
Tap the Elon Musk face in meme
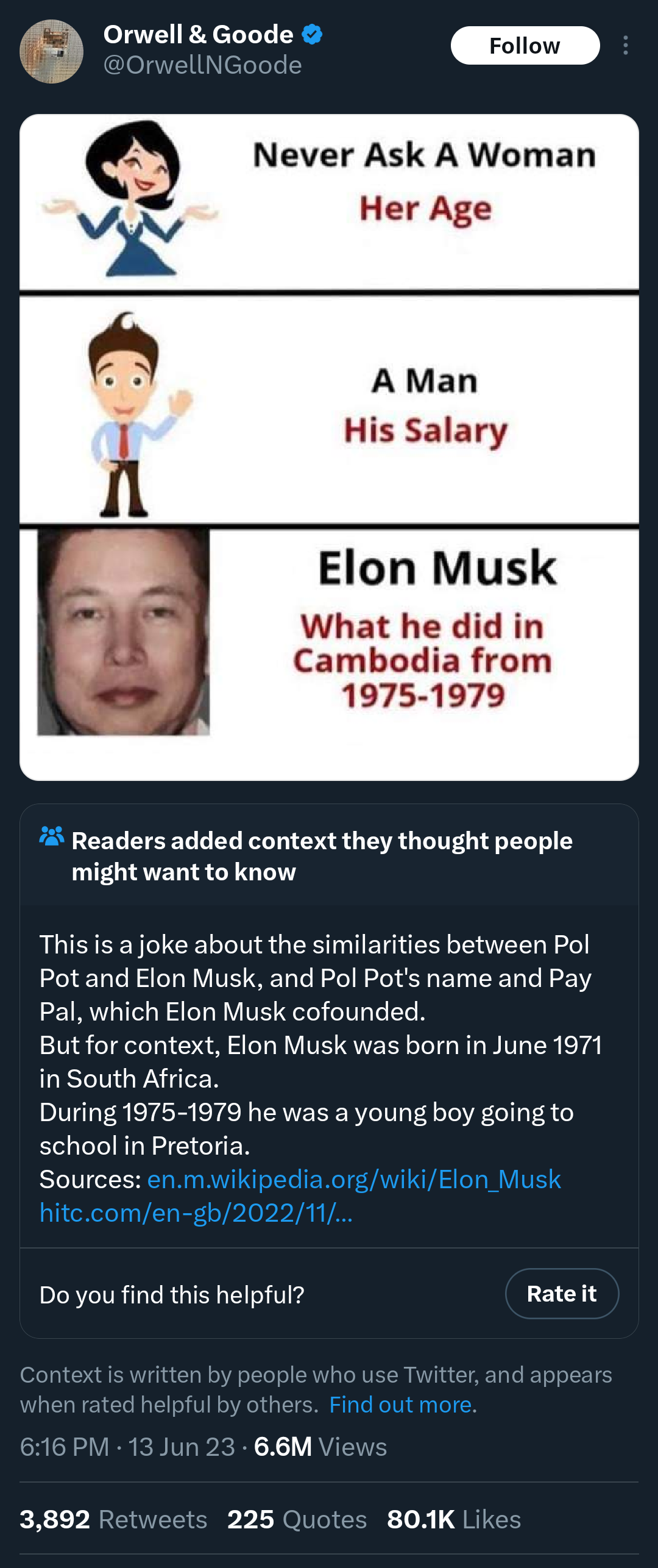(x=123, y=632)
